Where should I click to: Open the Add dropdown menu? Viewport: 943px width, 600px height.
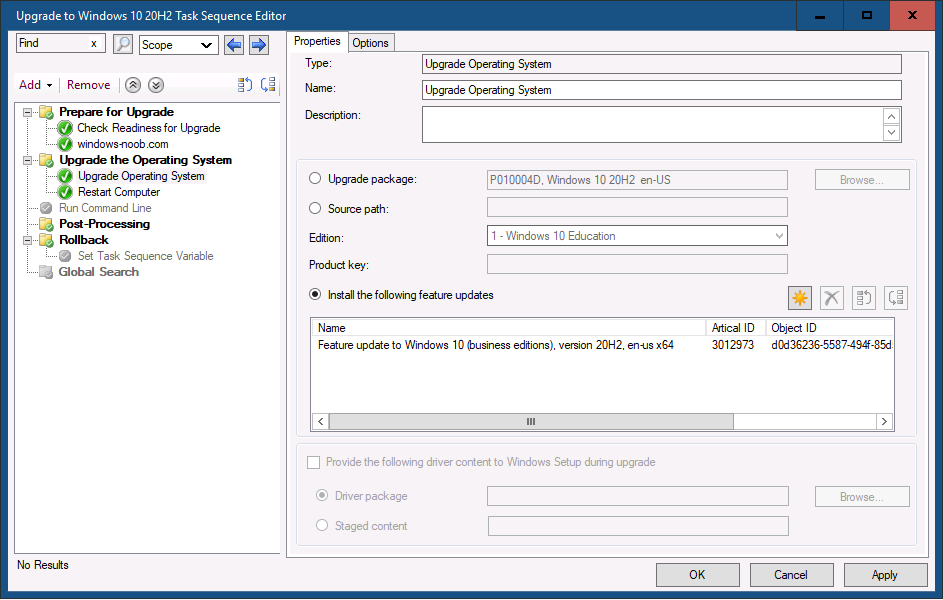[x=35, y=85]
